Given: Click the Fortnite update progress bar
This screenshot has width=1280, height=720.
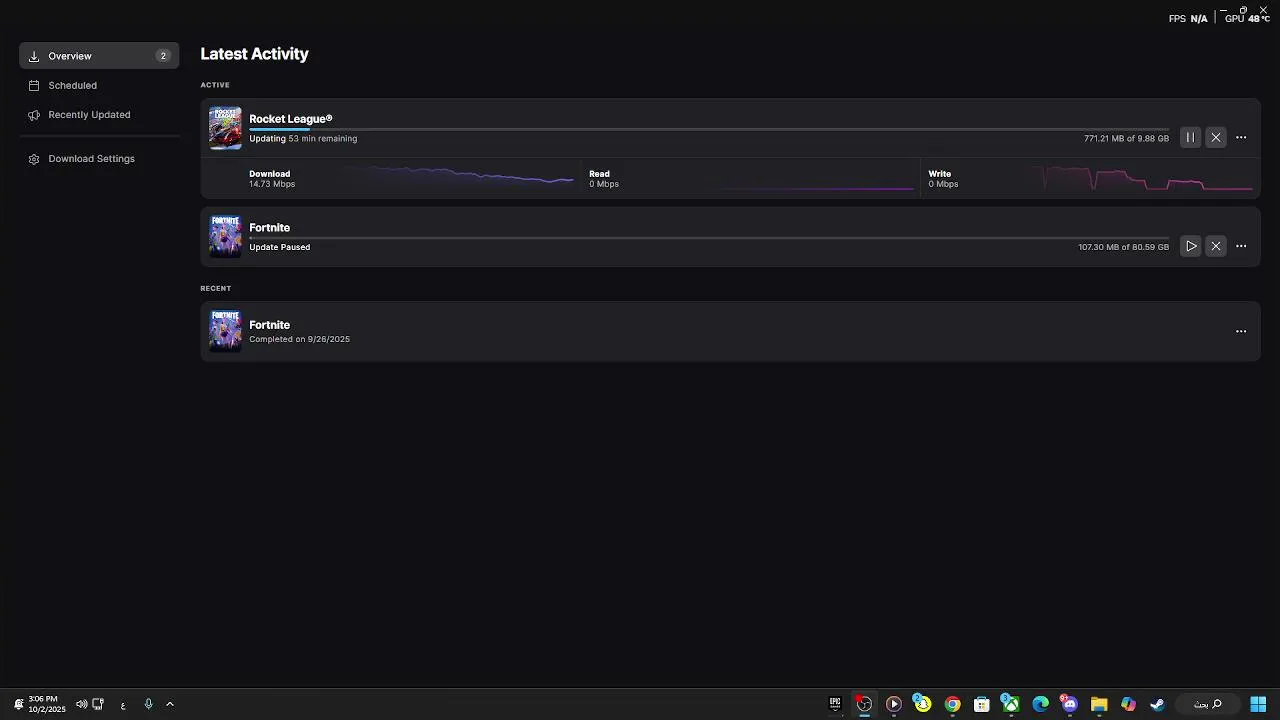Looking at the screenshot, I should click(x=708, y=238).
